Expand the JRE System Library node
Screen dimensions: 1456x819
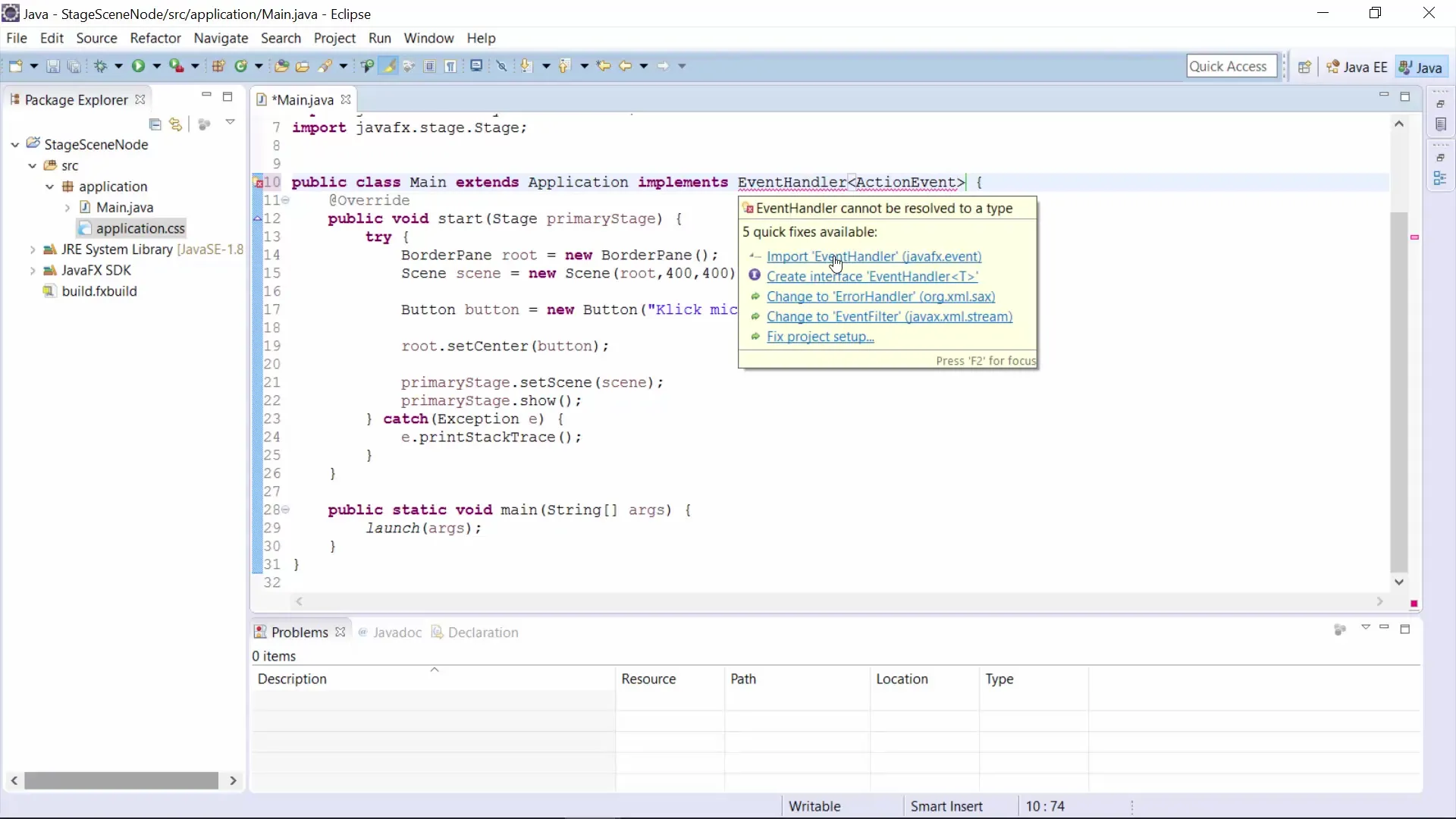33,249
